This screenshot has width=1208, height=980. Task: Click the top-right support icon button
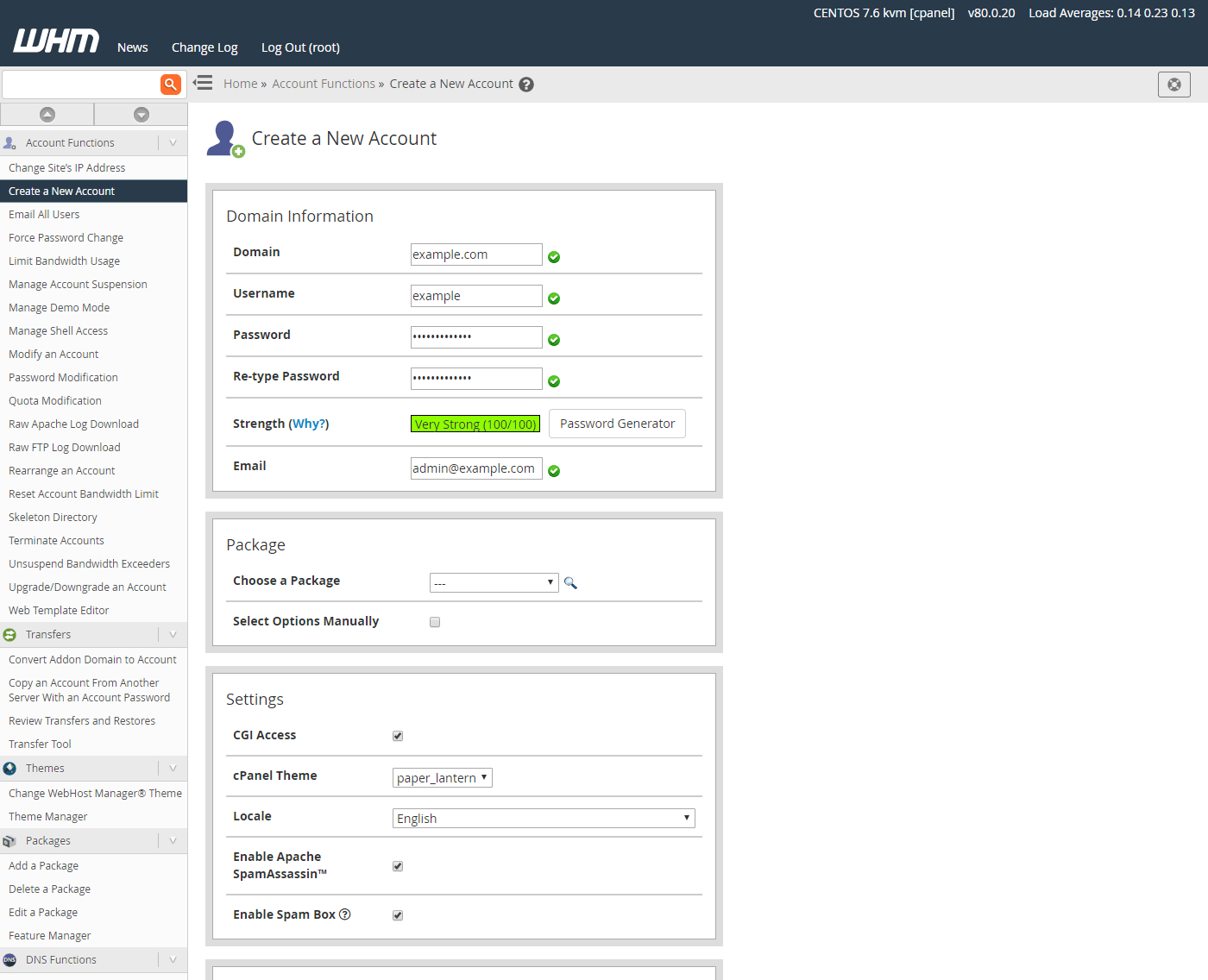click(x=1173, y=85)
